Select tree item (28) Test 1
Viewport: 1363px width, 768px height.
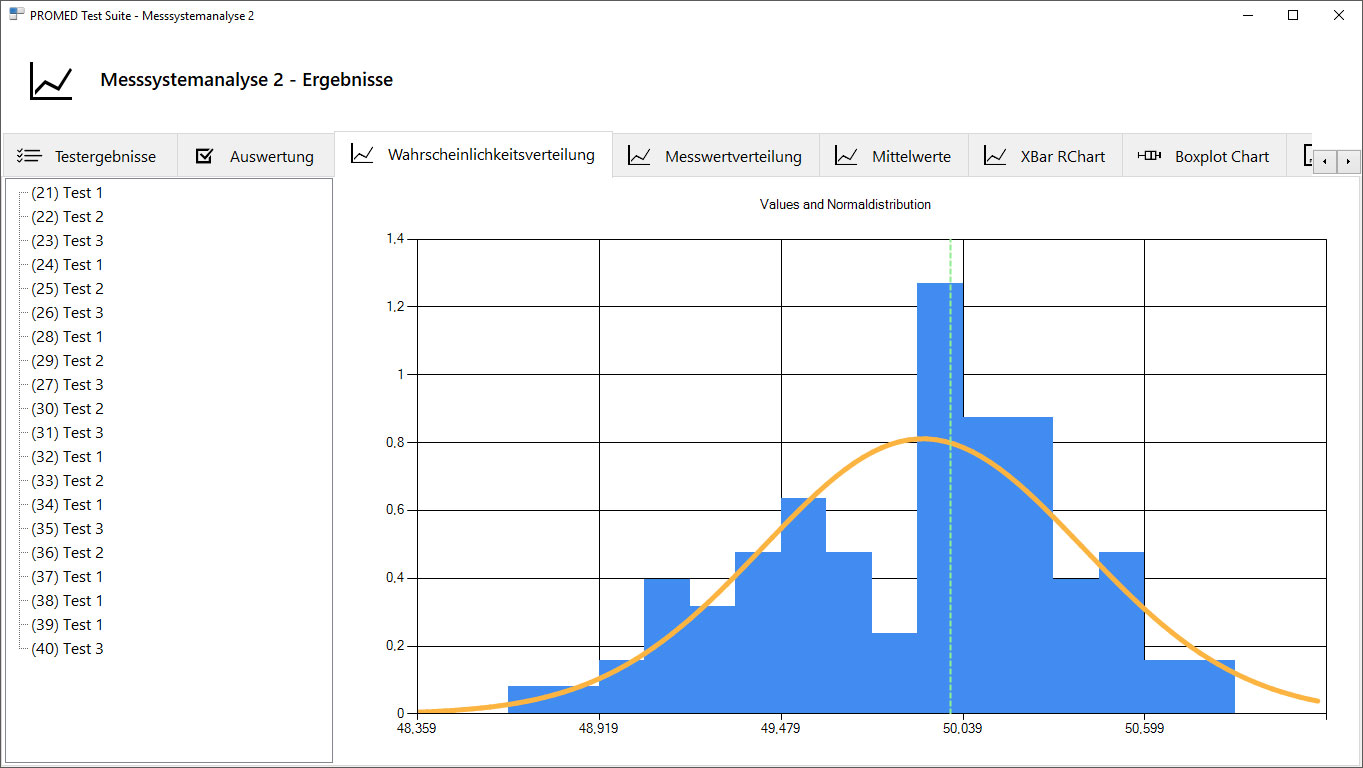[67, 337]
